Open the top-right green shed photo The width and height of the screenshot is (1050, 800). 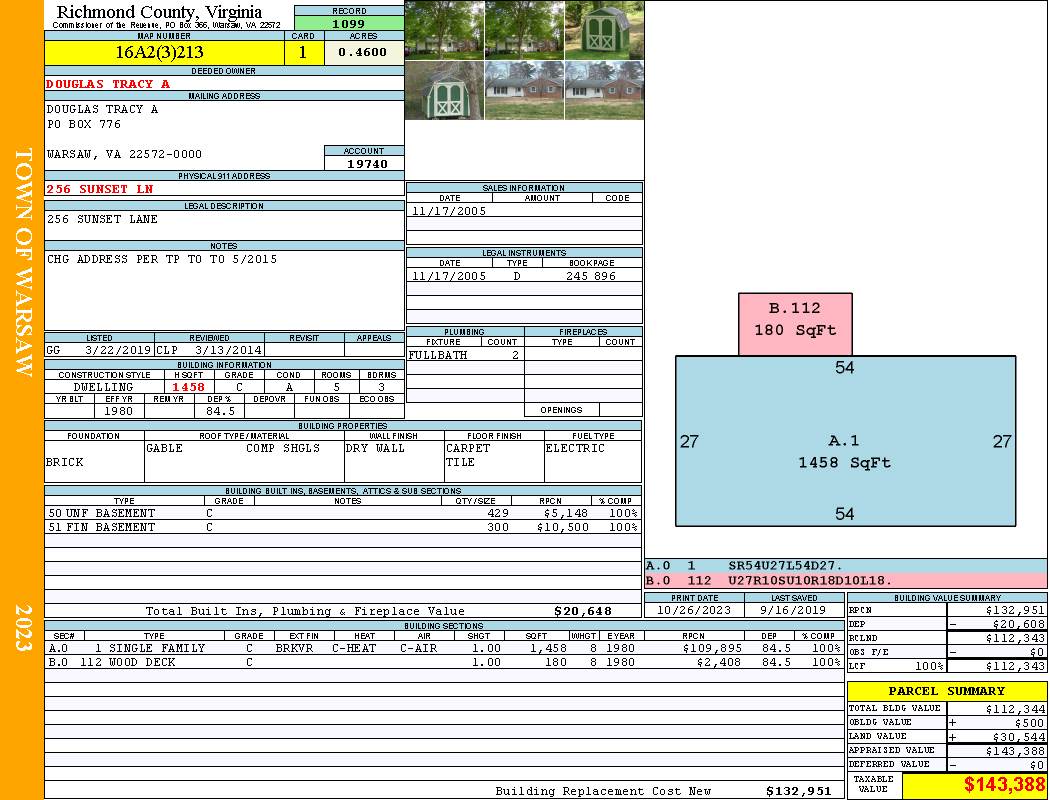pyautogui.click(x=604, y=30)
